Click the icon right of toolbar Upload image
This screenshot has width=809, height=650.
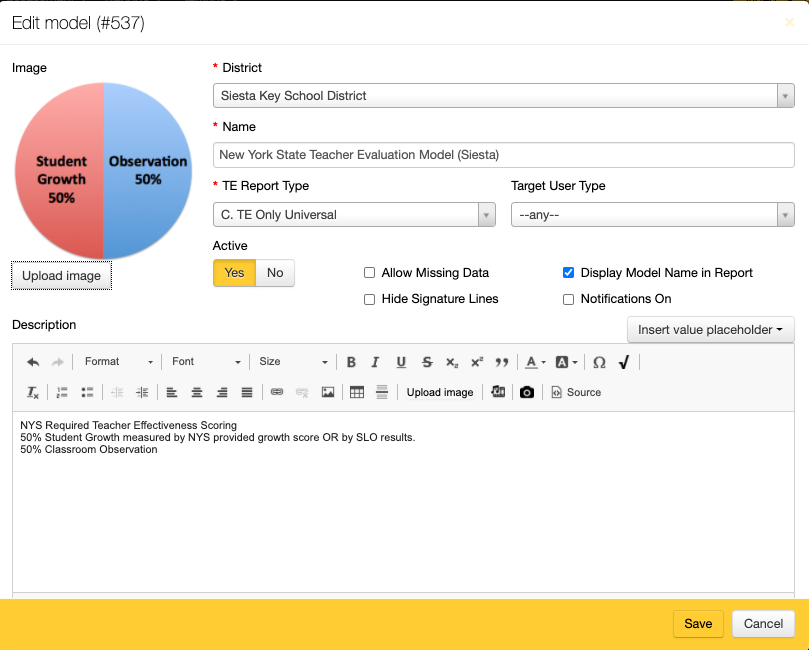(x=498, y=392)
